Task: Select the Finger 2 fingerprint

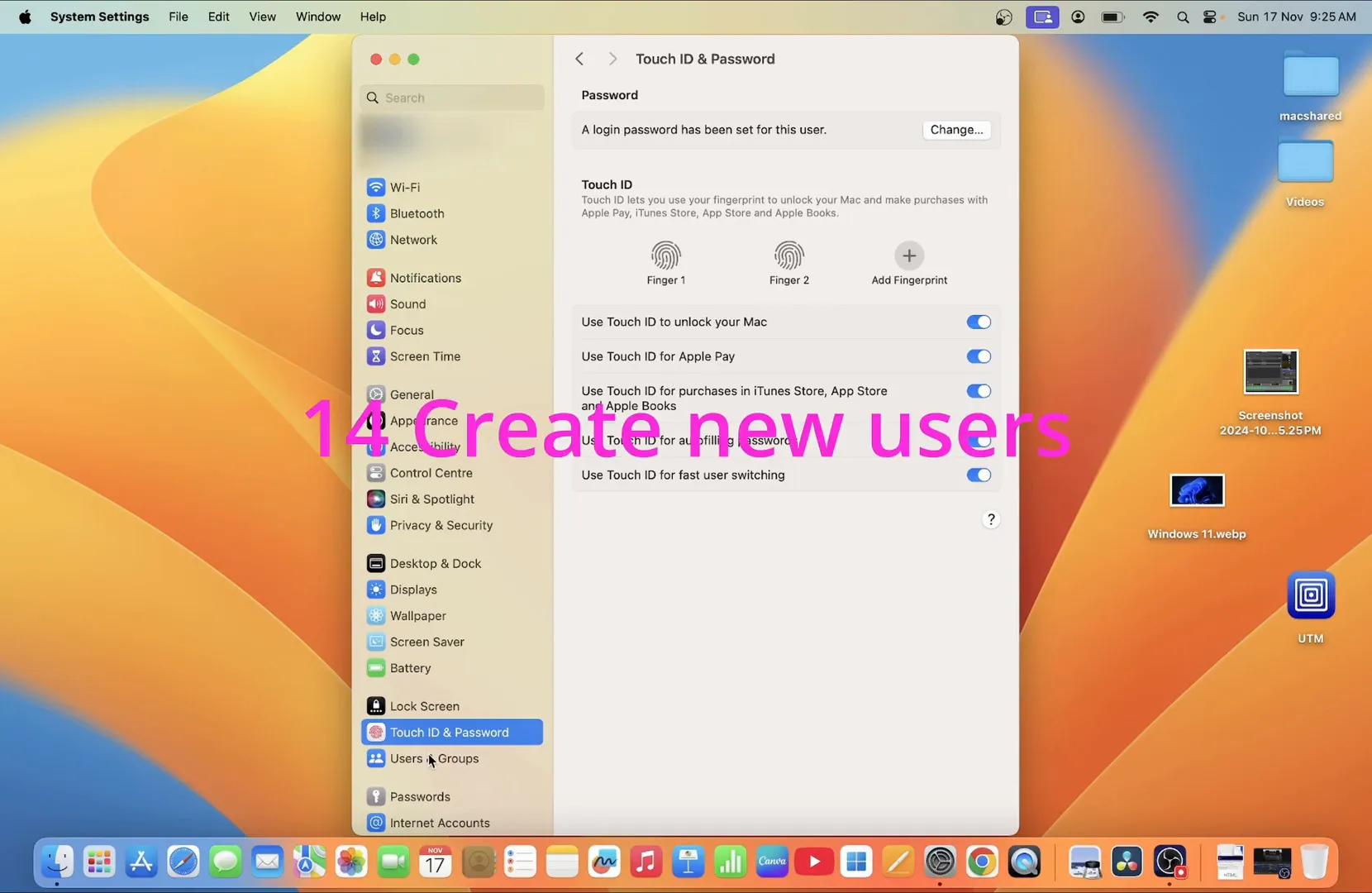Action: pyautogui.click(x=789, y=255)
